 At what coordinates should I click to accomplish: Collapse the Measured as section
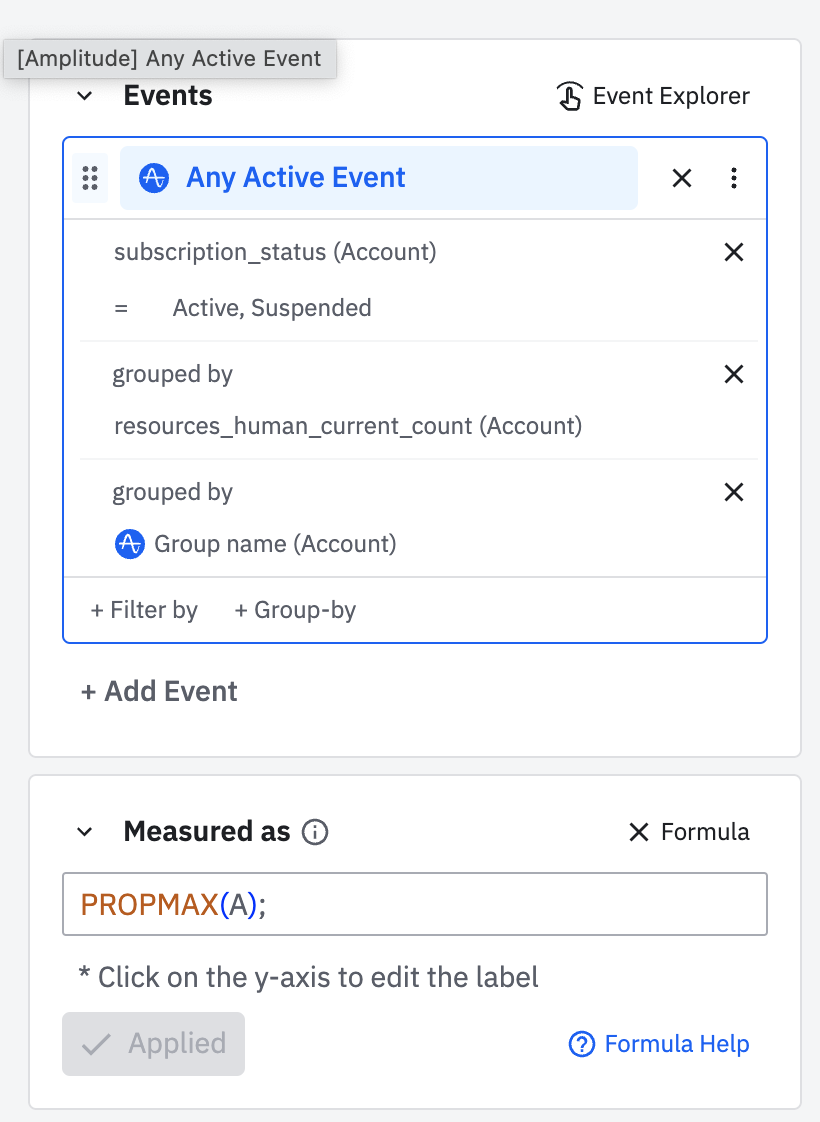(x=85, y=832)
